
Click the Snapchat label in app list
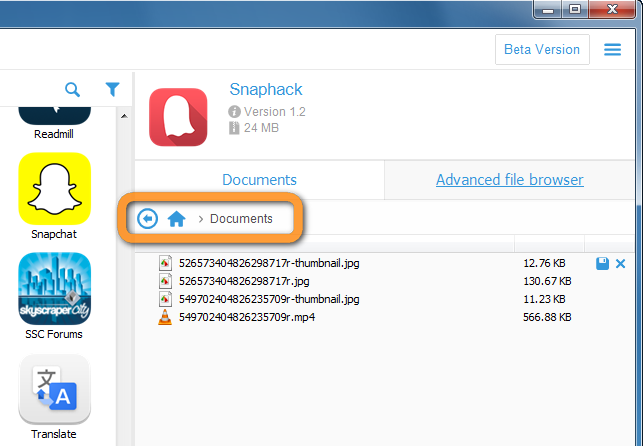pyautogui.click(x=54, y=234)
